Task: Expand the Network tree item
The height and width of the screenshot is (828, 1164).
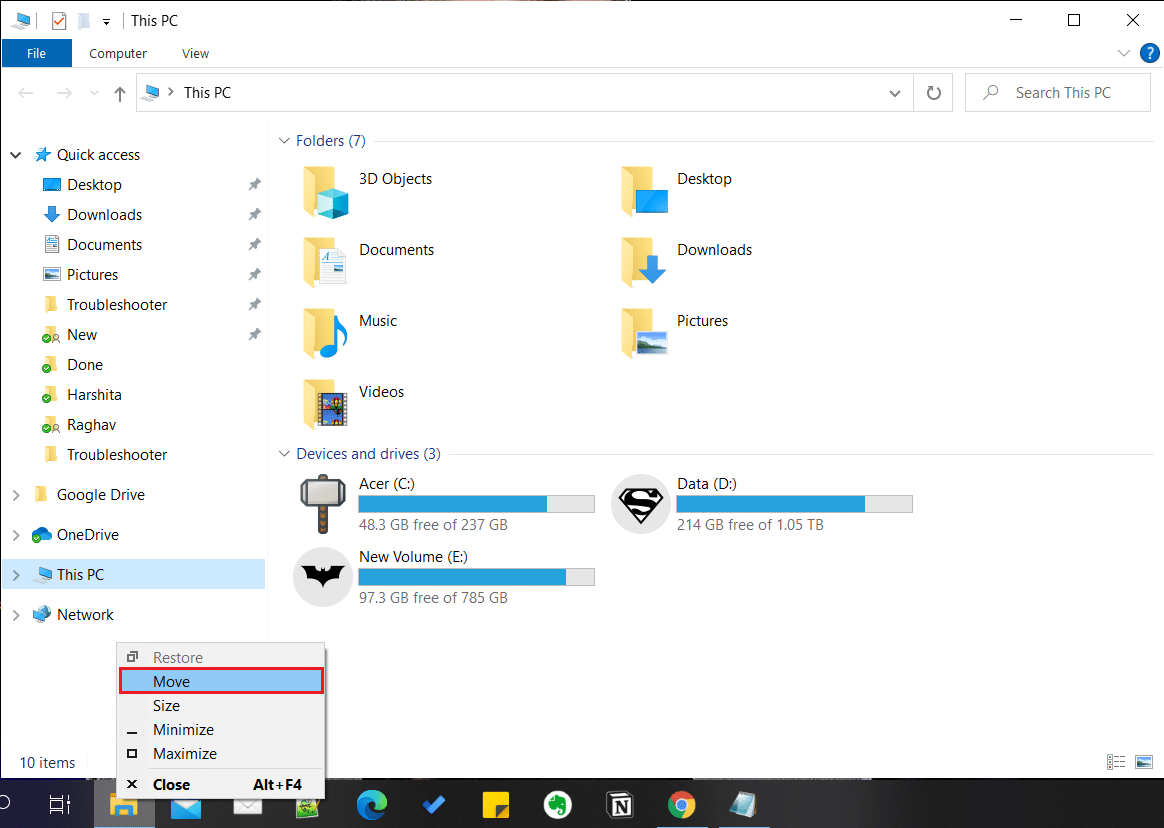Action: pos(17,614)
